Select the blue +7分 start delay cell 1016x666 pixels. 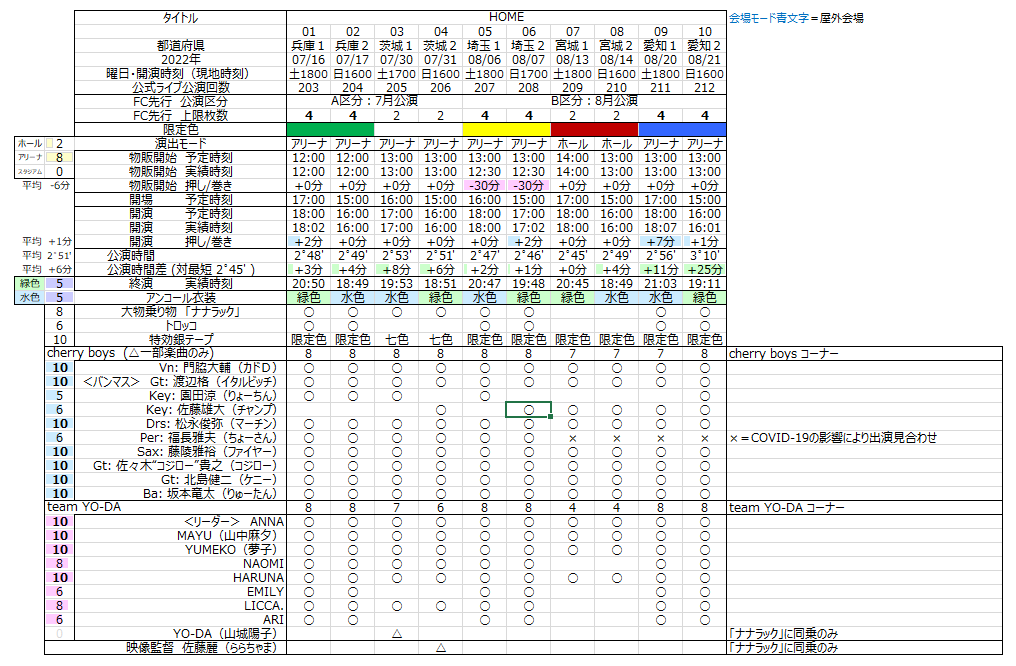point(660,242)
